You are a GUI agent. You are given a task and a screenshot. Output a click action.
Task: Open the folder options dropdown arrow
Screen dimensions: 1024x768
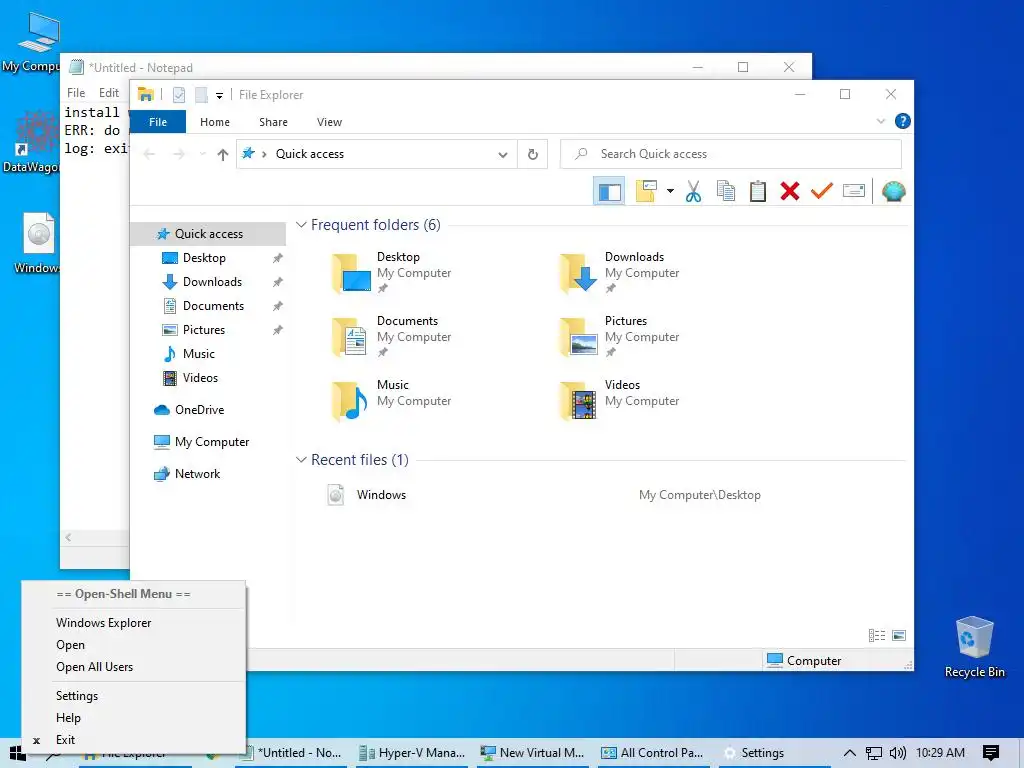click(670, 191)
